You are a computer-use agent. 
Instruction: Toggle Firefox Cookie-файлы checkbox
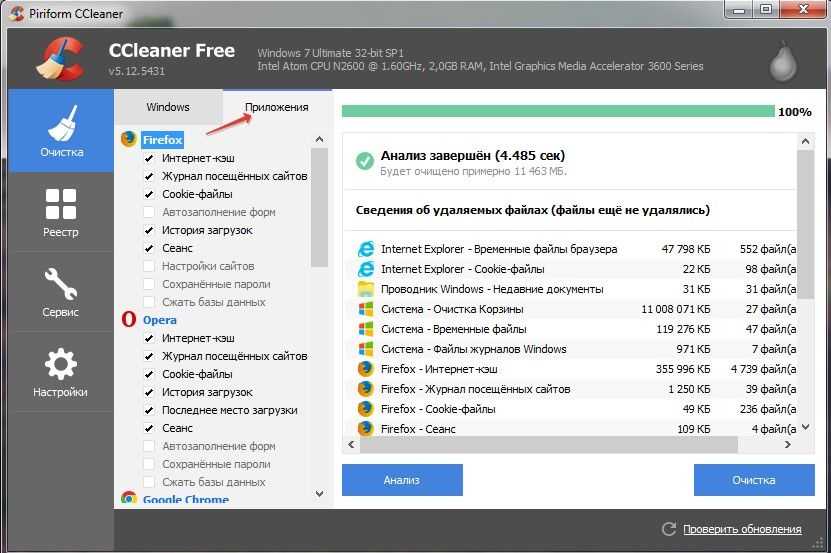pos(149,194)
